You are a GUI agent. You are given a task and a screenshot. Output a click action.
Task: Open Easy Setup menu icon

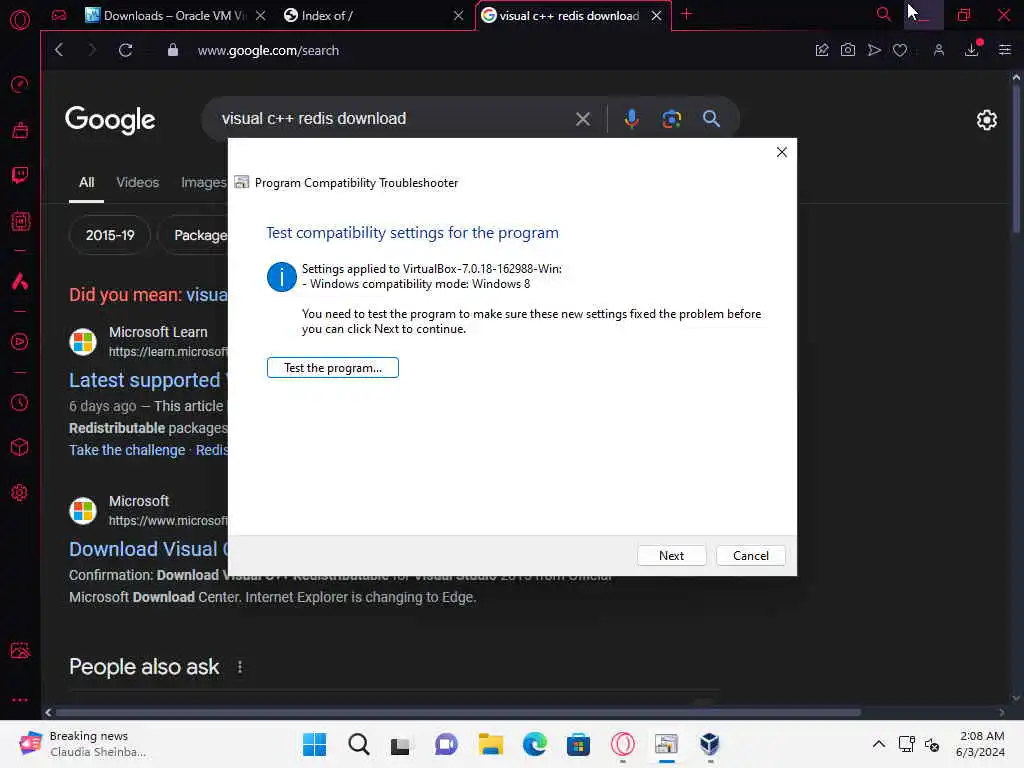pyautogui.click(x=1004, y=50)
